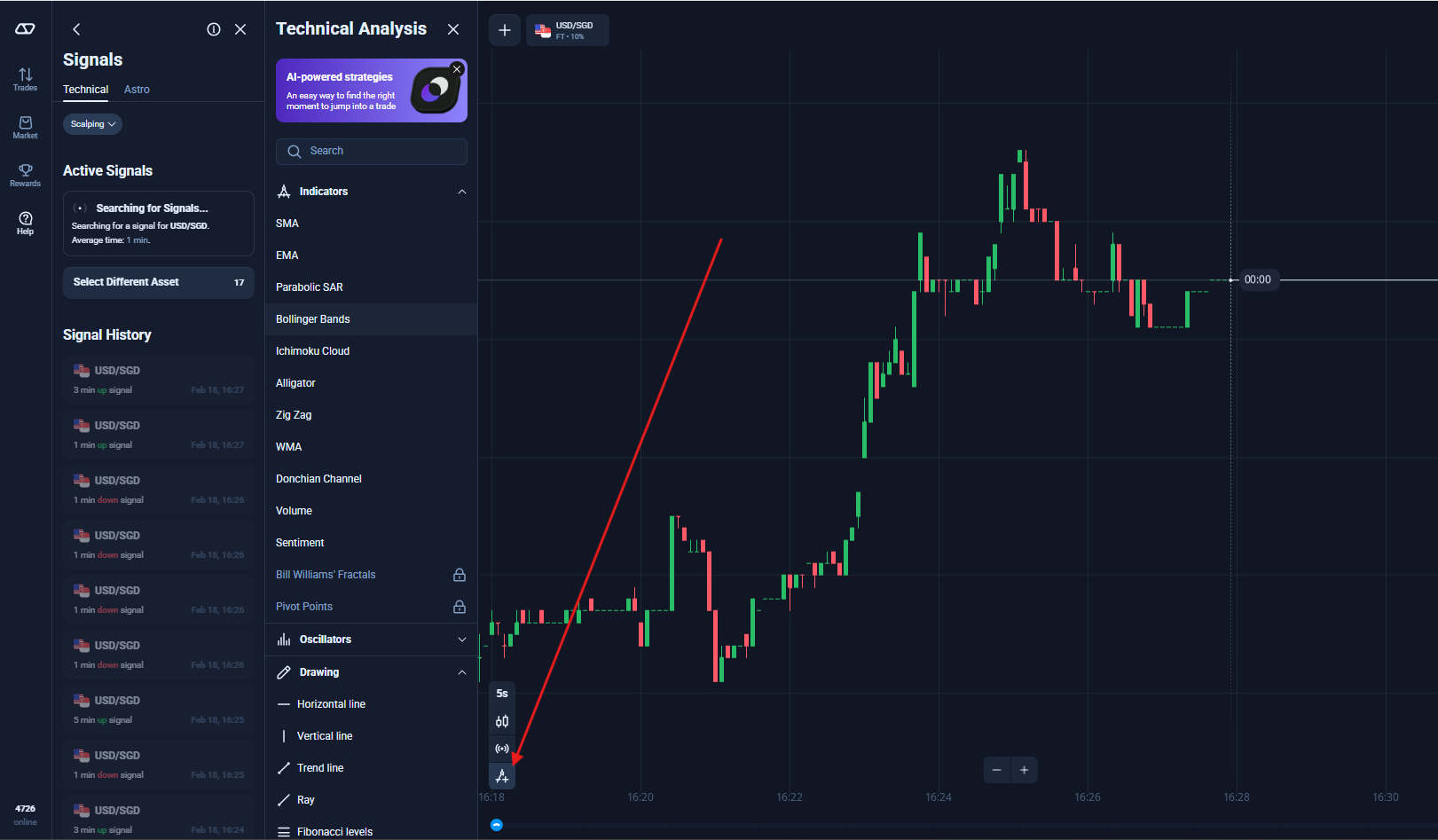Click the platform logo icon
The width and height of the screenshot is (1438, 840).
25,29
